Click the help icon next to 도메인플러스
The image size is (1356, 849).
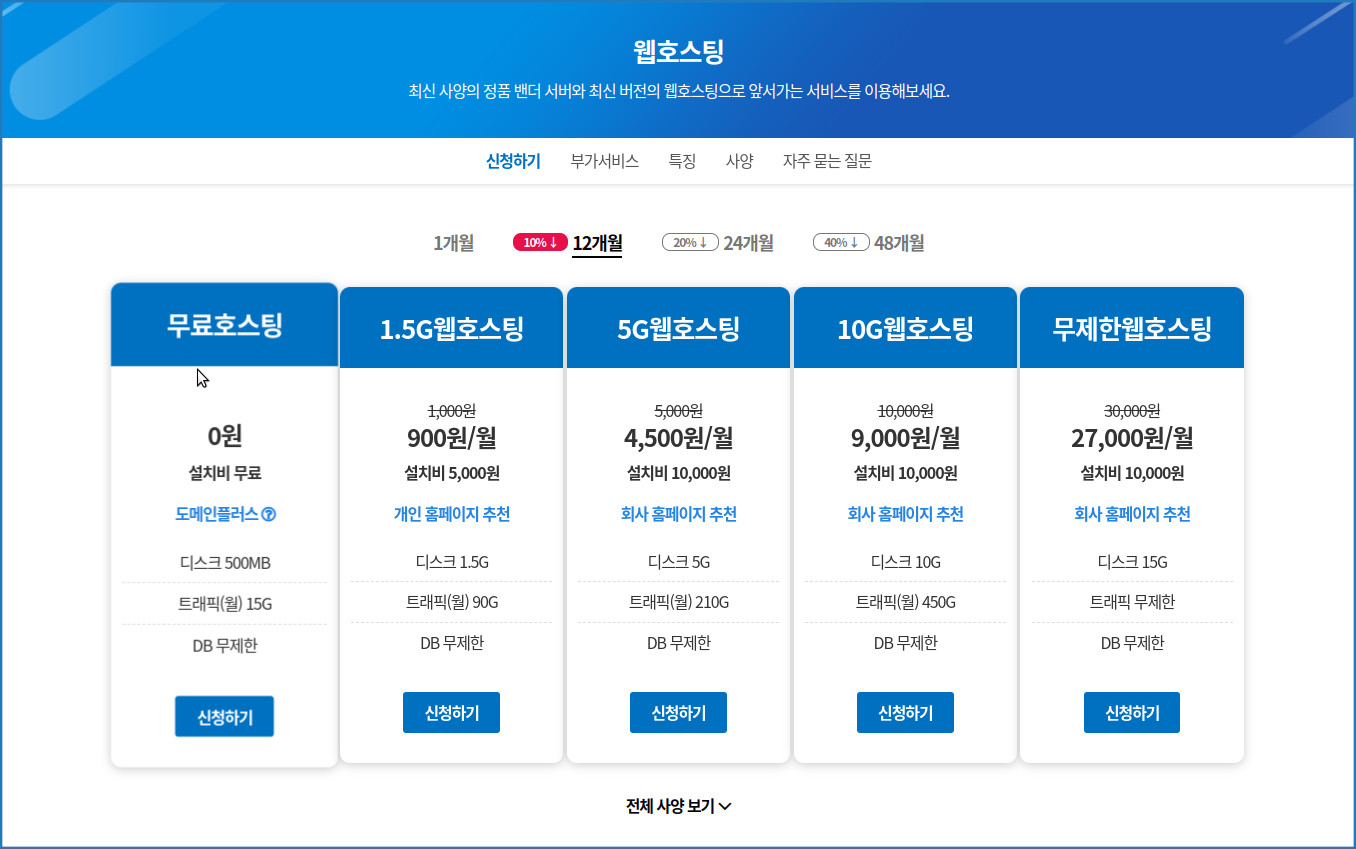269,515
